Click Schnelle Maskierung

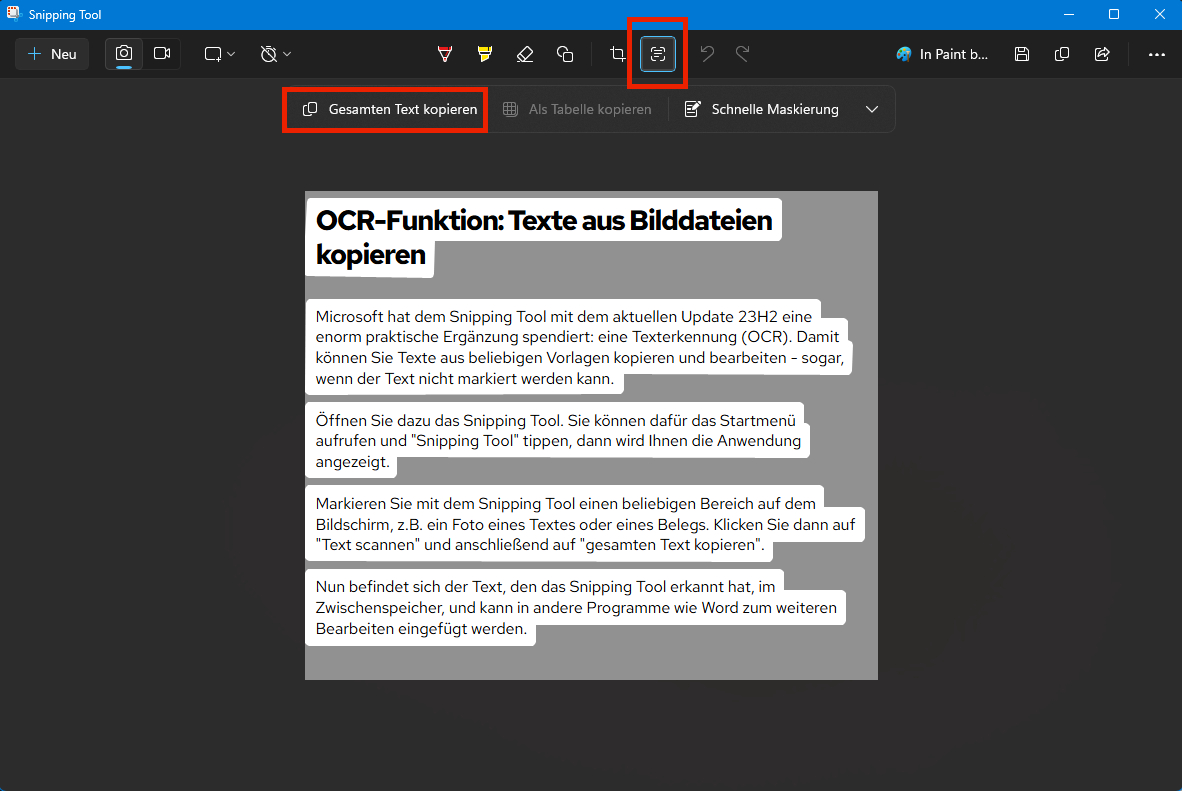coord(762,109)
